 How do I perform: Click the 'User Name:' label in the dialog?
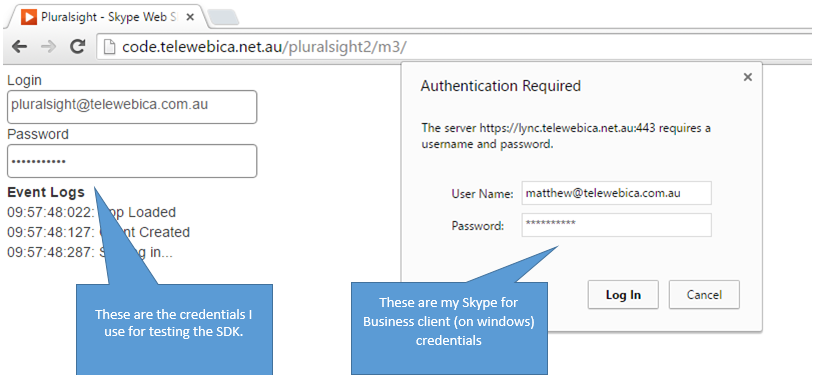(x=482, y=194)
